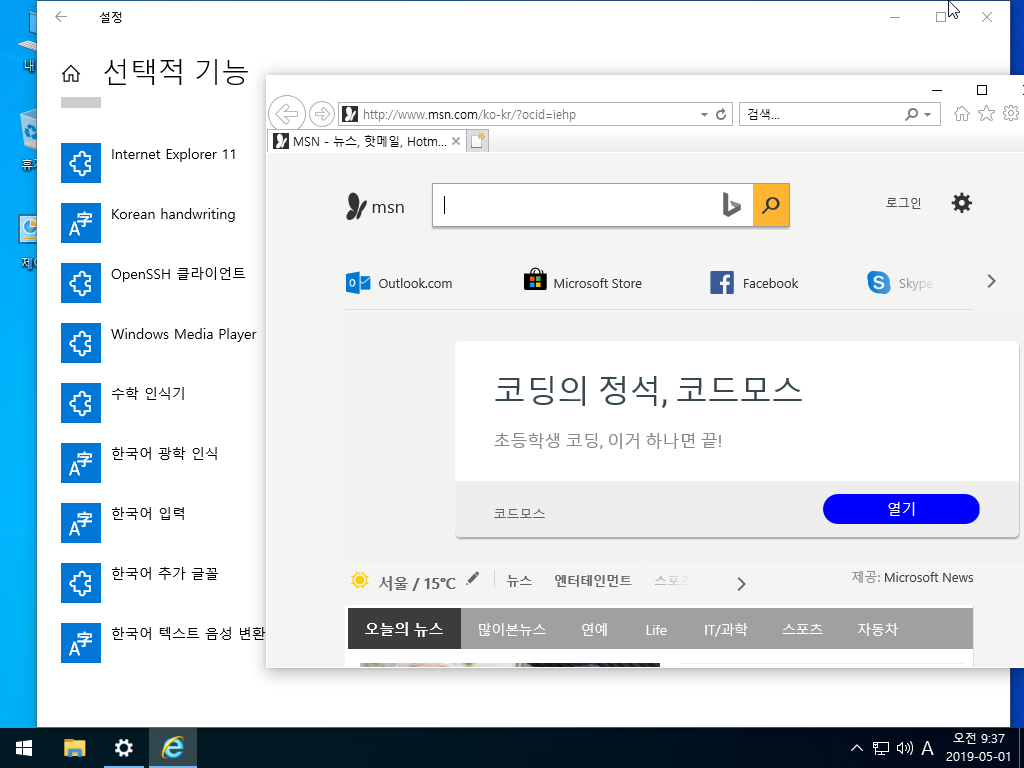The image size is (1024, 768).
Task: Open the MSN page settings gear
Action: pyautogui.click(x=961, y=203)
